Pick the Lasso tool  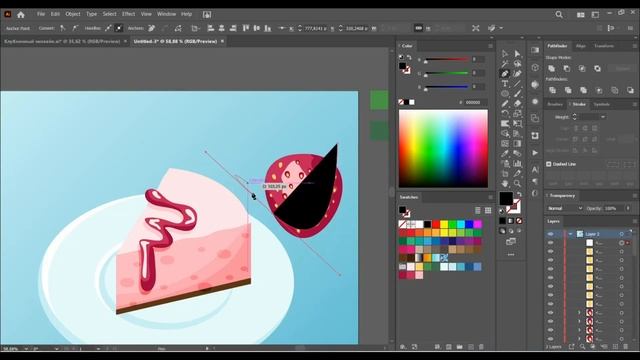coord(517,64)
